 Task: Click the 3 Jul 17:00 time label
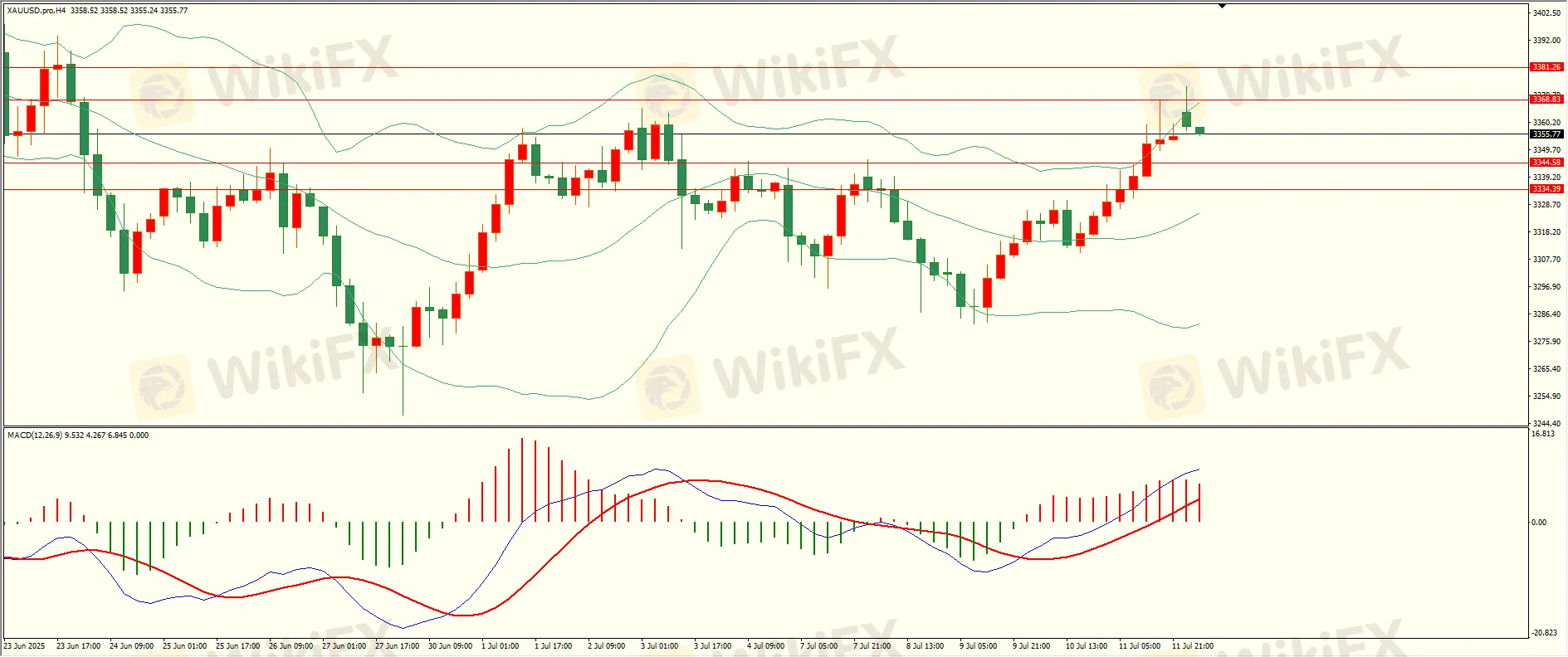tap(713, 646)
